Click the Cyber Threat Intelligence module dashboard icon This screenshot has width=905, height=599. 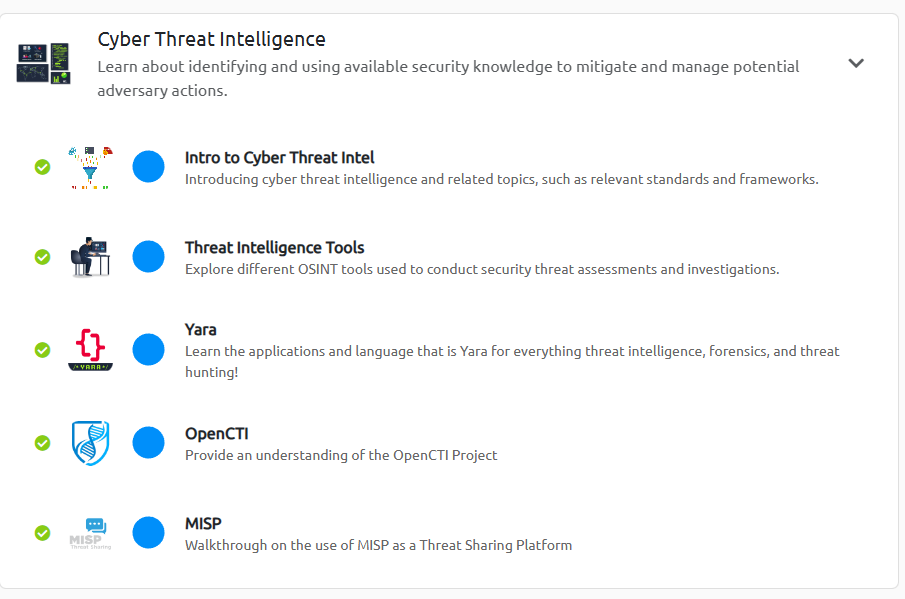pyautogui.click(x=43, y=63)
